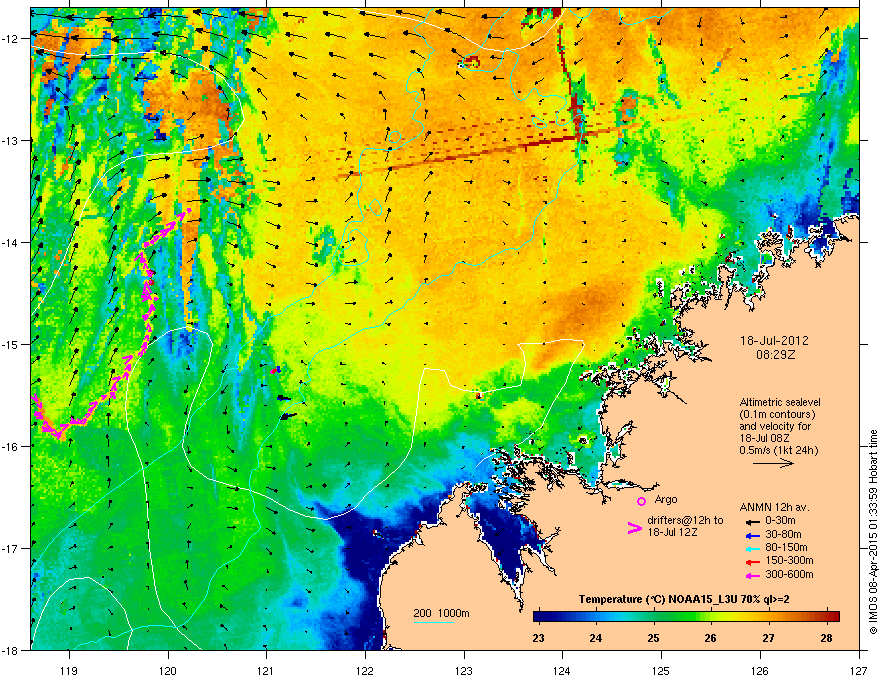The height and width of the screenshot is (680, 880).
Task: Click longitude axis label 121
Action: coord(266,670)
